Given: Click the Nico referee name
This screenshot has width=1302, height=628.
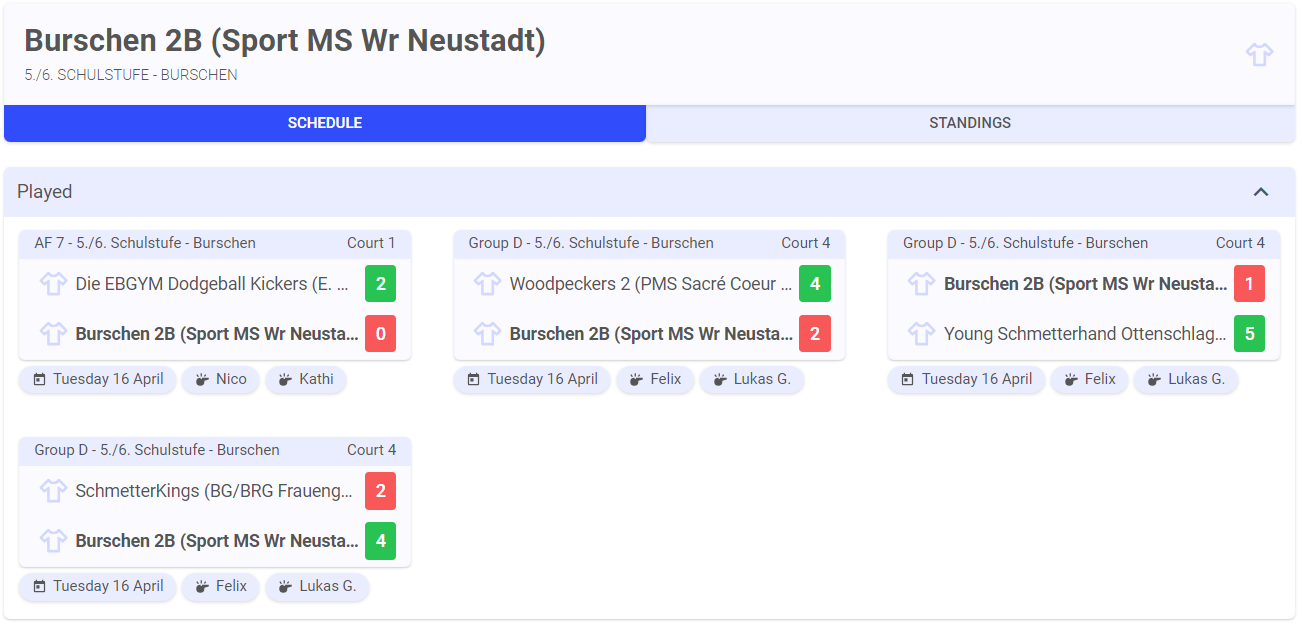Looking at the screenshot, I should 231,379.
